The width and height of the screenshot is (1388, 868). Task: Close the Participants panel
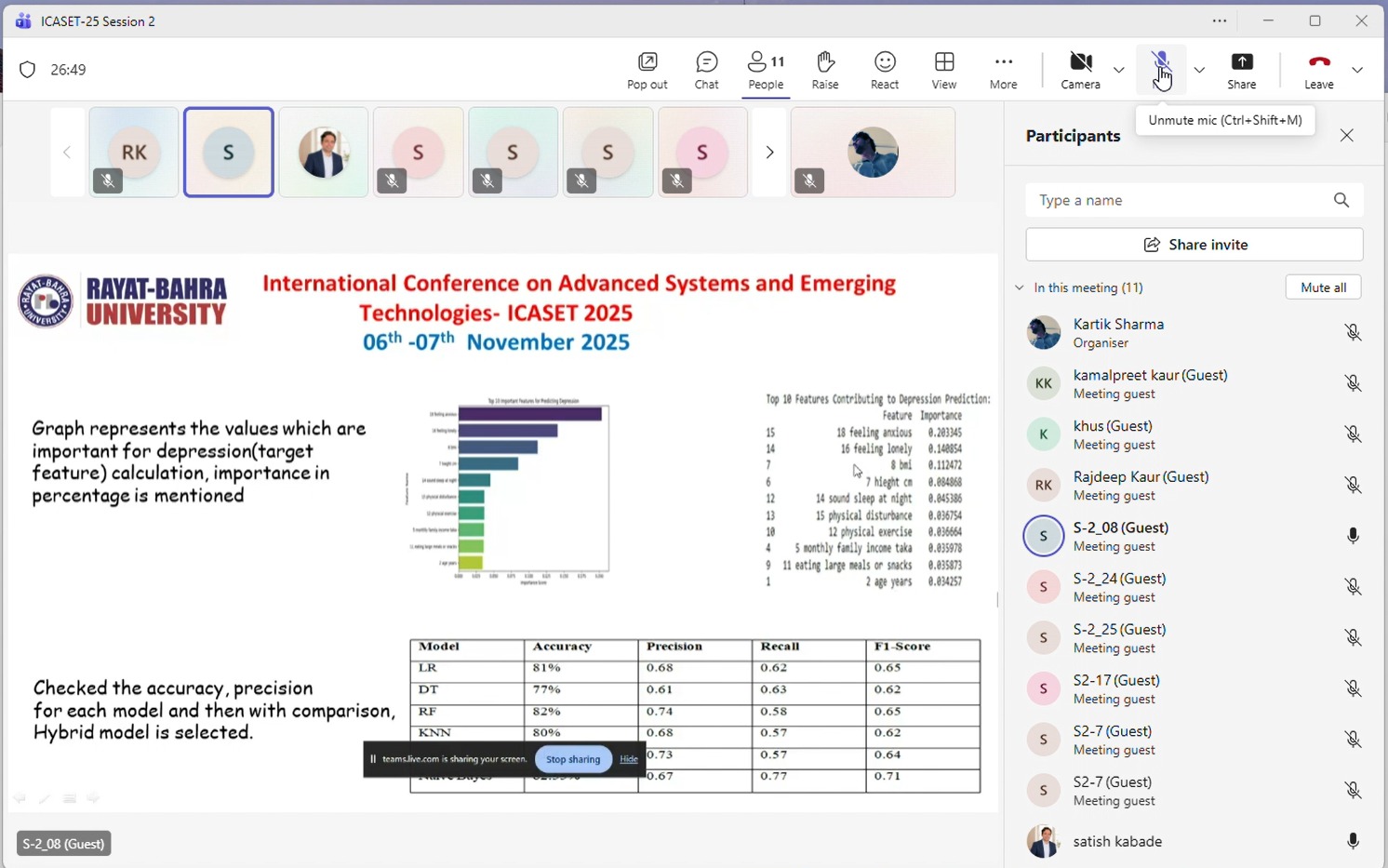[1346, 136]
